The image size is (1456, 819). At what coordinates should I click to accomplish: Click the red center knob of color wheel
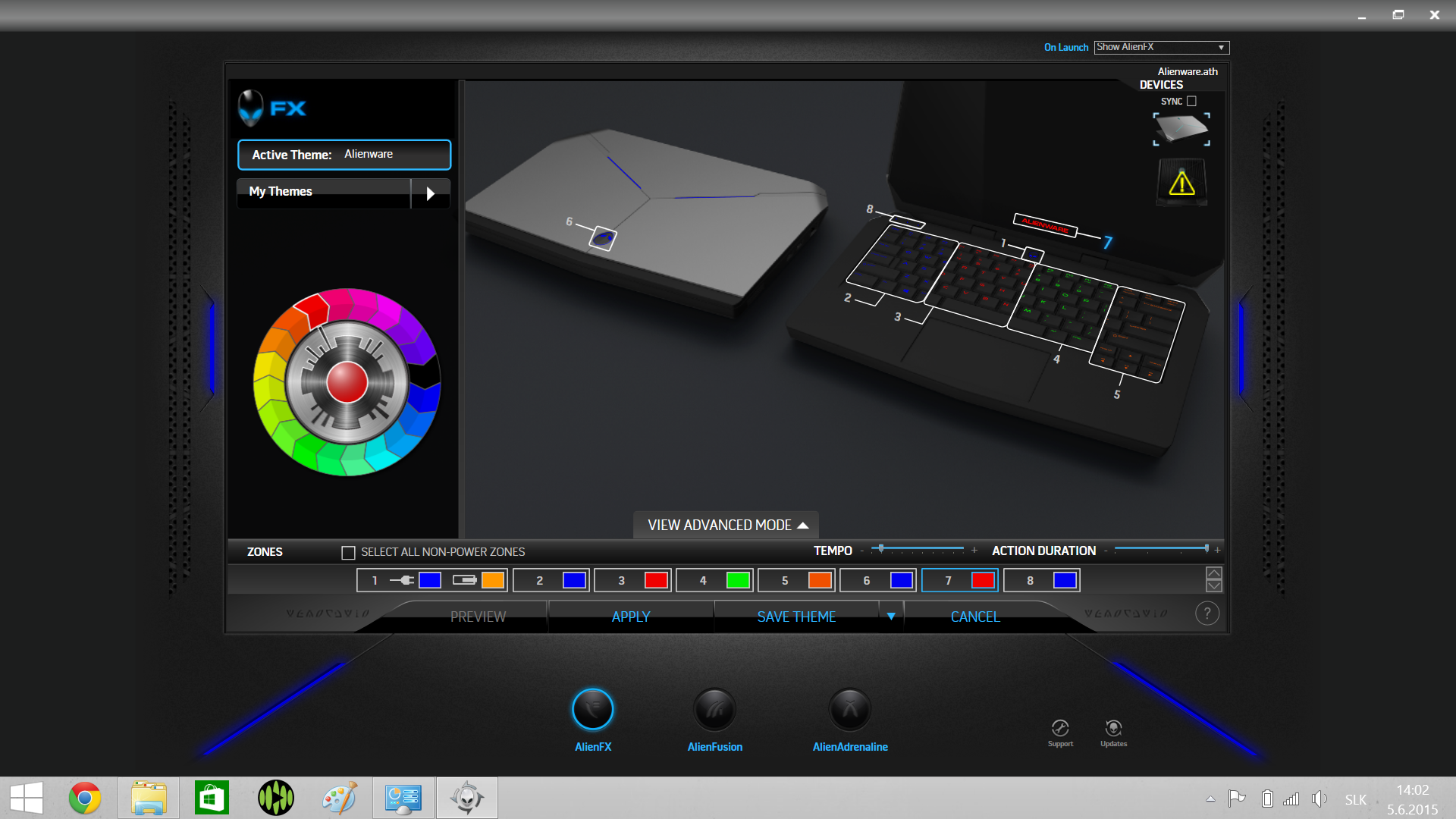347,381
